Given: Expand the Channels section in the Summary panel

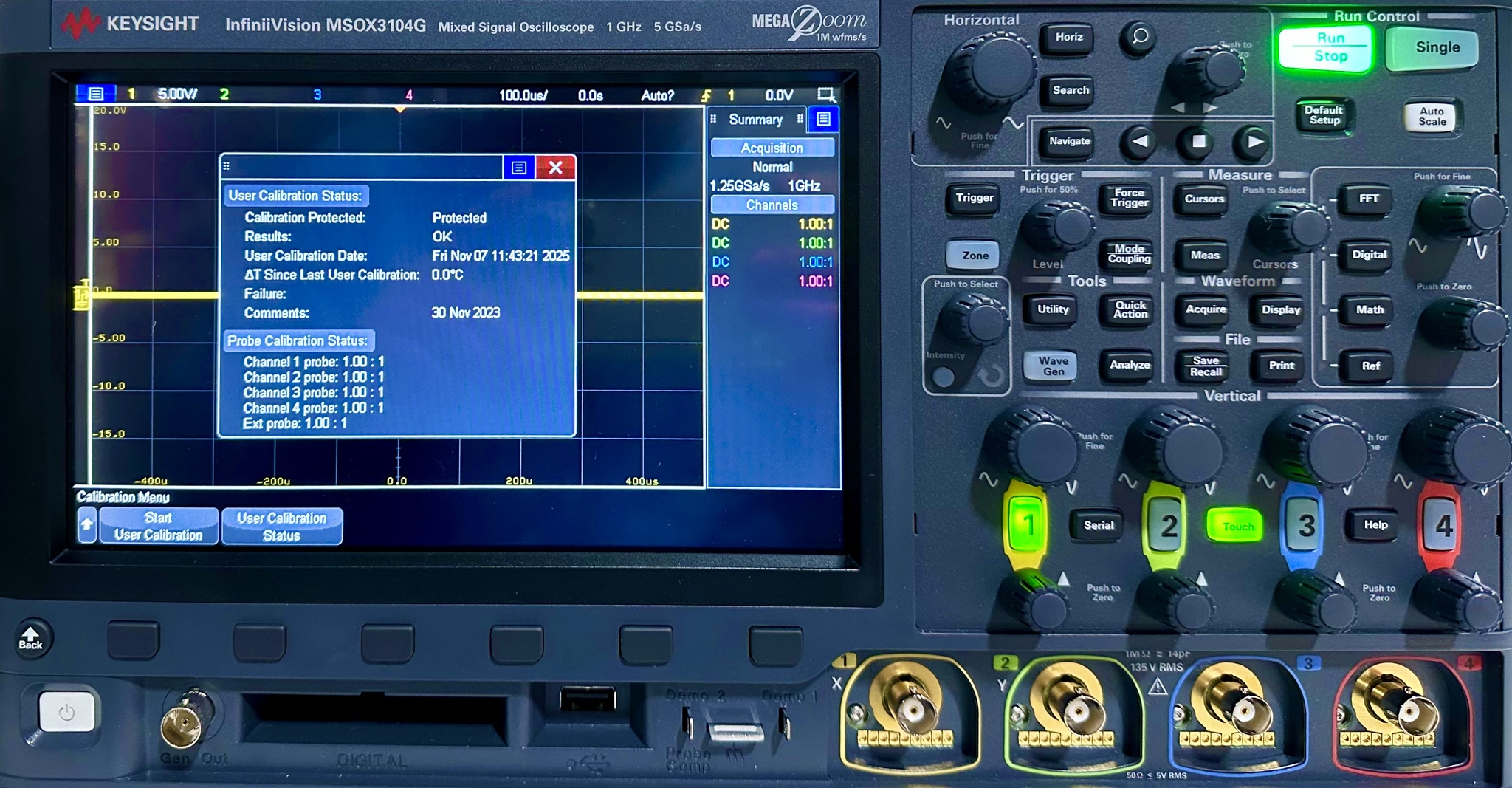Looking at the screenshot, I should [772, 204].
